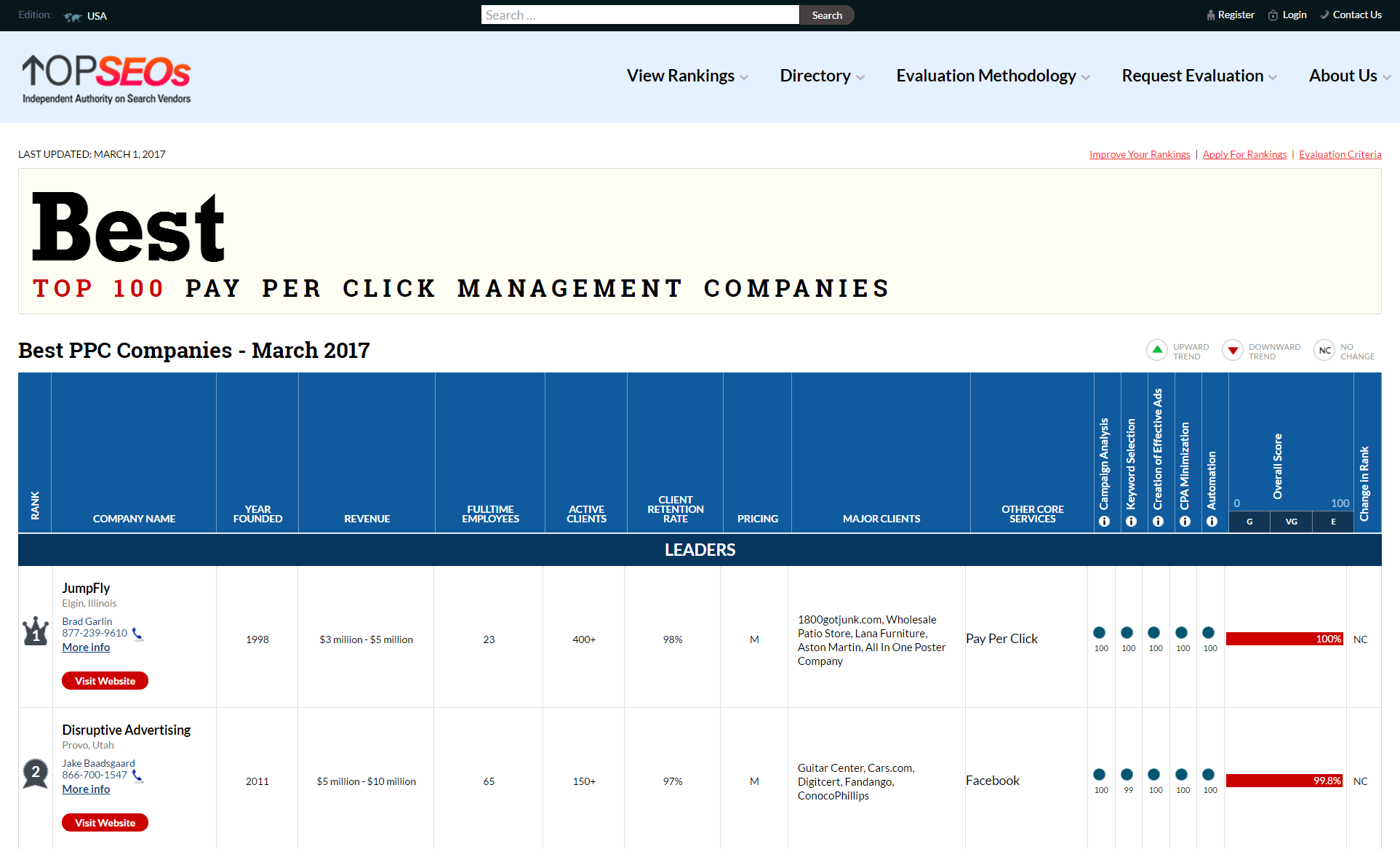
Task: Click the downward trend red arrow icon
Action: point(1233,350)
